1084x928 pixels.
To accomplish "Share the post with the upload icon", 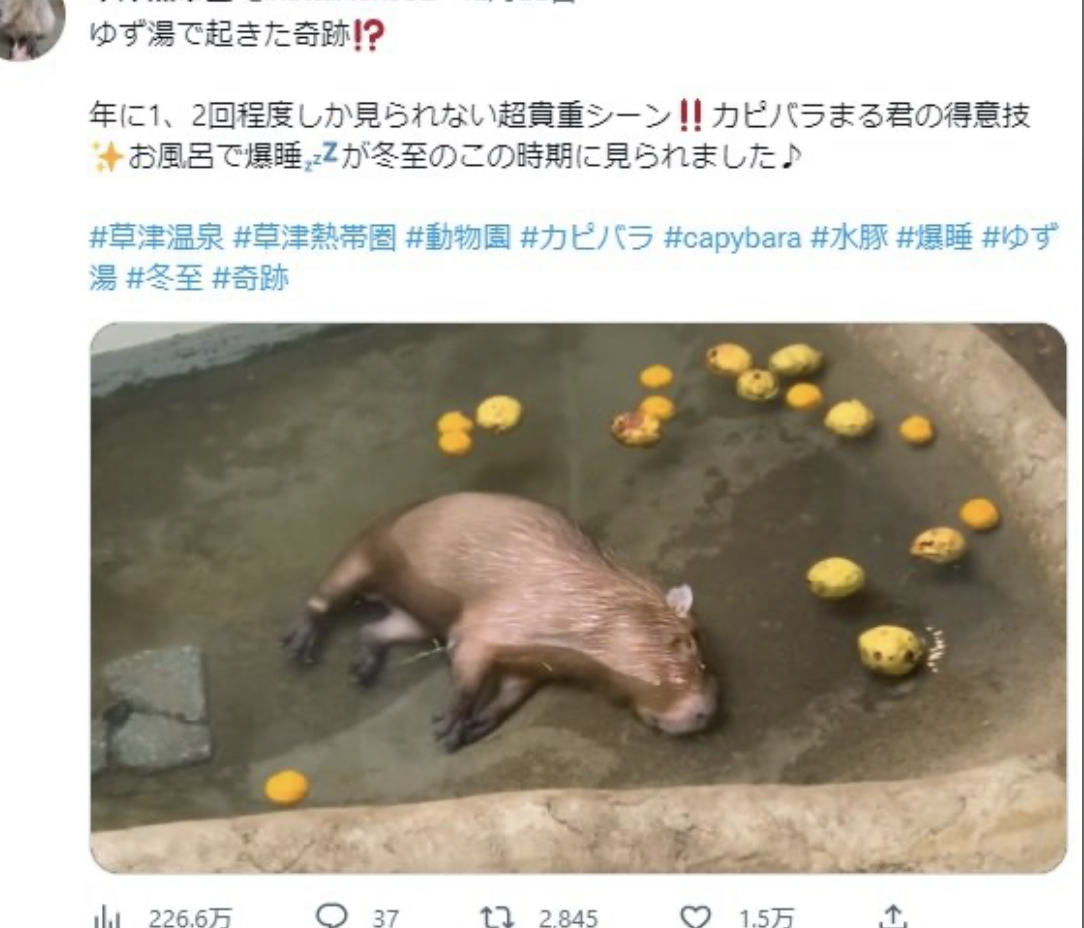I will [893, 916].
